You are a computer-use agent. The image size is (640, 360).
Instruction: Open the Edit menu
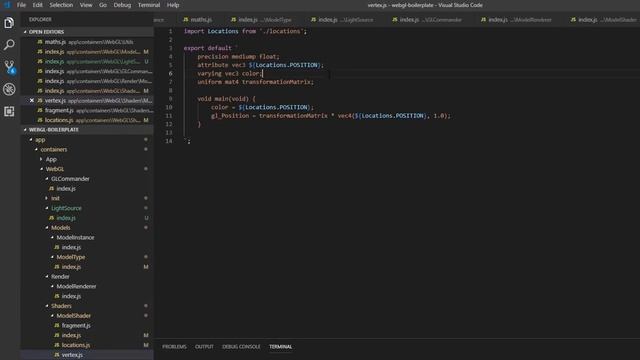coord(38,5)
